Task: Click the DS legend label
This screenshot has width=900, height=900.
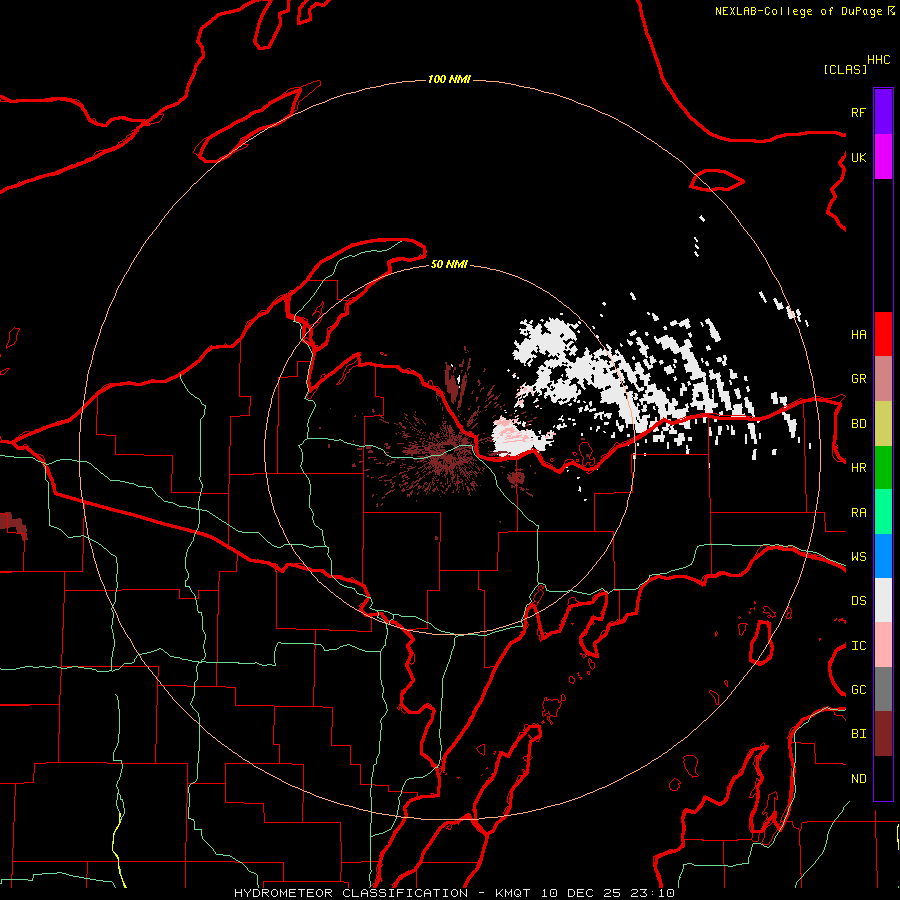Action: click(858, 601)
